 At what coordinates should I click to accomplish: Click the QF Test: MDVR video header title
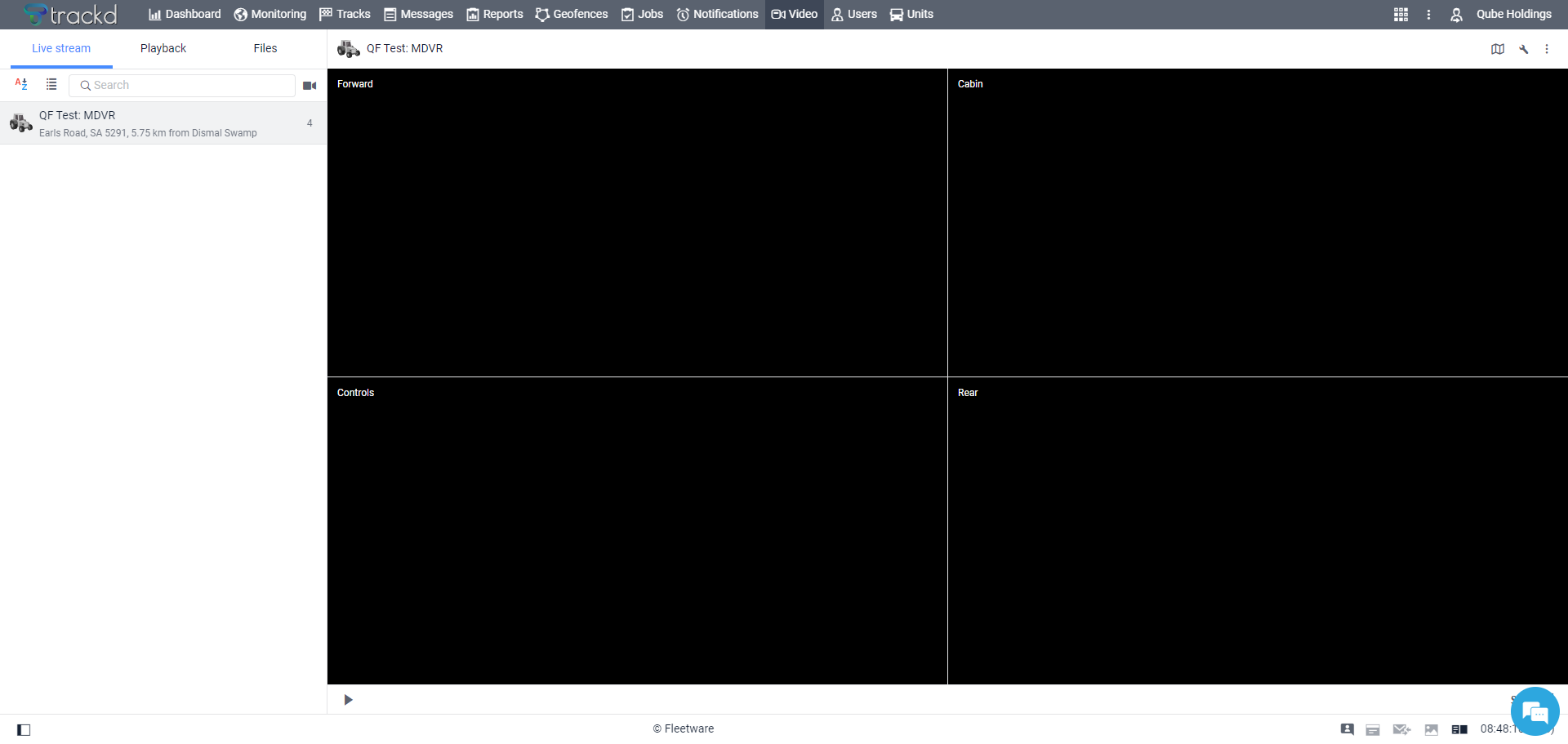pyautogui.click(x=405, y=48)
